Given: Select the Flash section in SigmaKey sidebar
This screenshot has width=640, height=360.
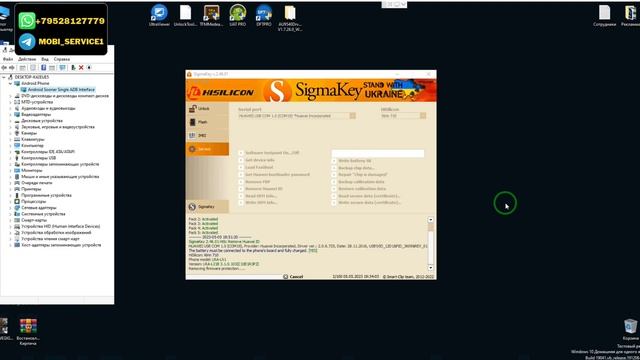Looking at the screenshot, I should pos(207,122).
